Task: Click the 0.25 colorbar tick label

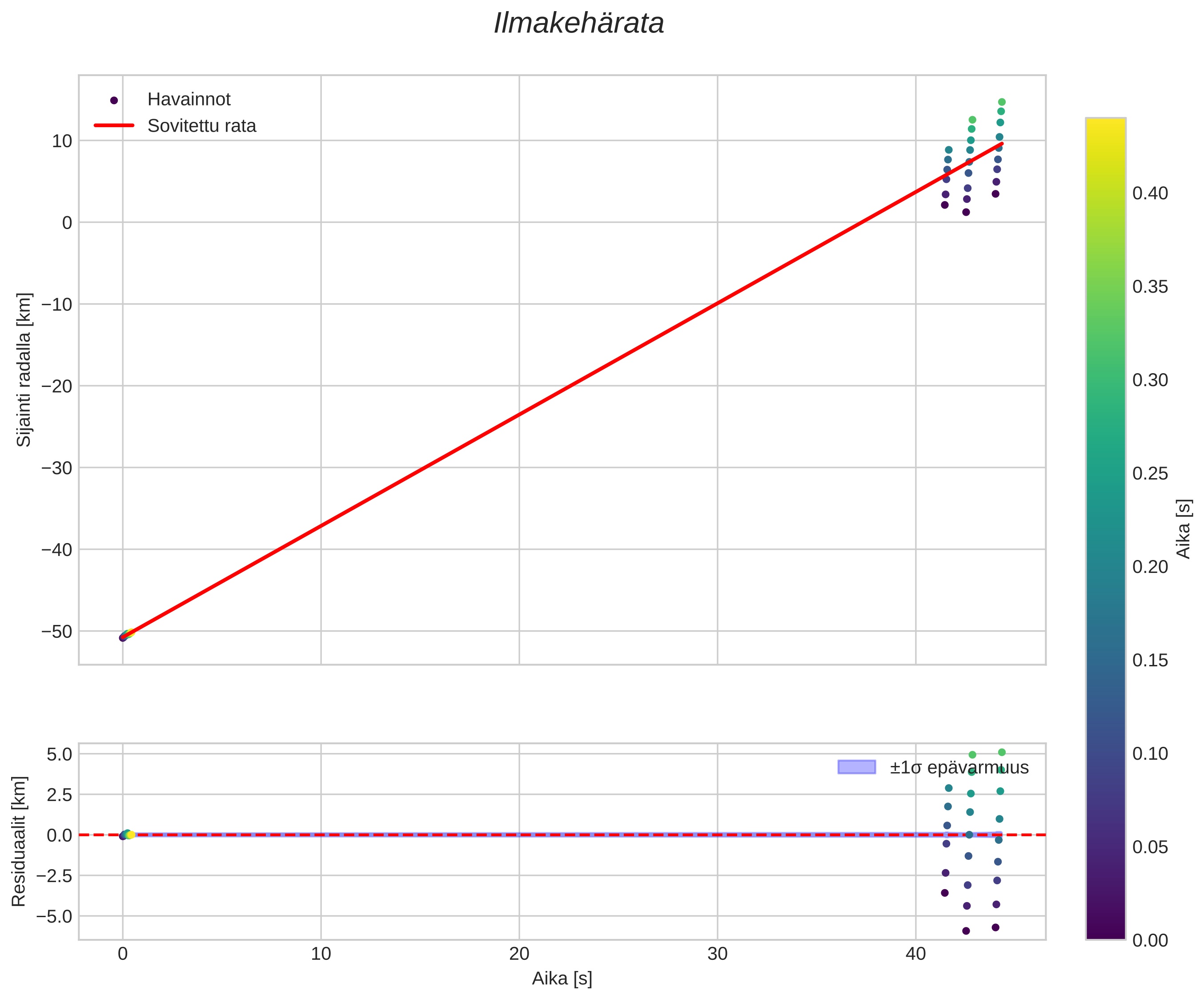Action: pyautogui.click(x=1149, y=474)
